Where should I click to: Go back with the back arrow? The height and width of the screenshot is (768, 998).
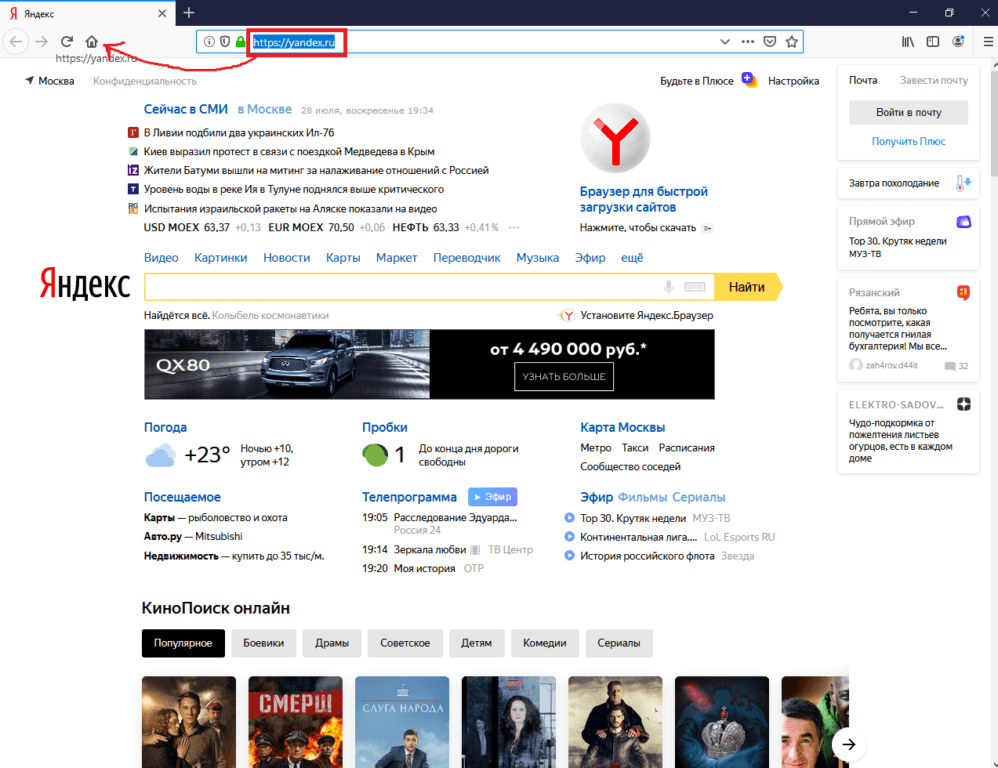click(x=16, y=42)
